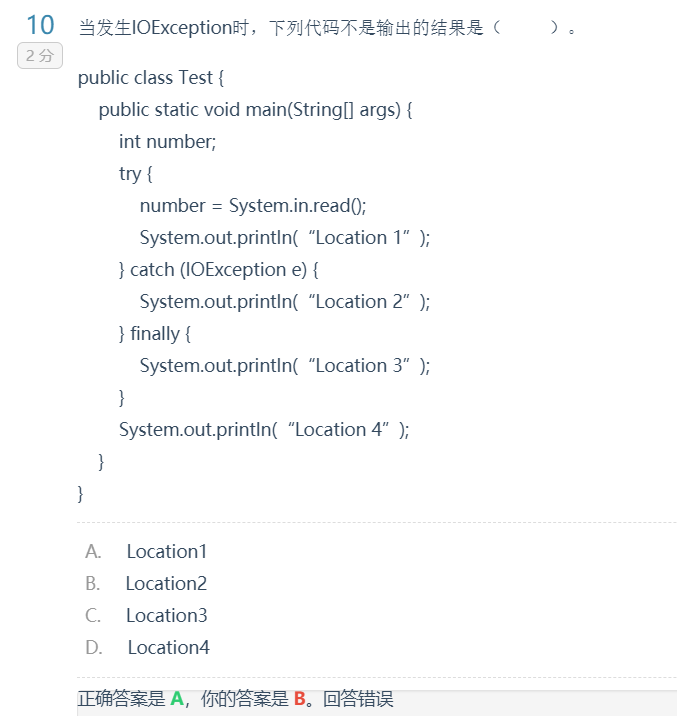Select answer option D Location4
The image size is (677, 716).
(x=168, y=647)
